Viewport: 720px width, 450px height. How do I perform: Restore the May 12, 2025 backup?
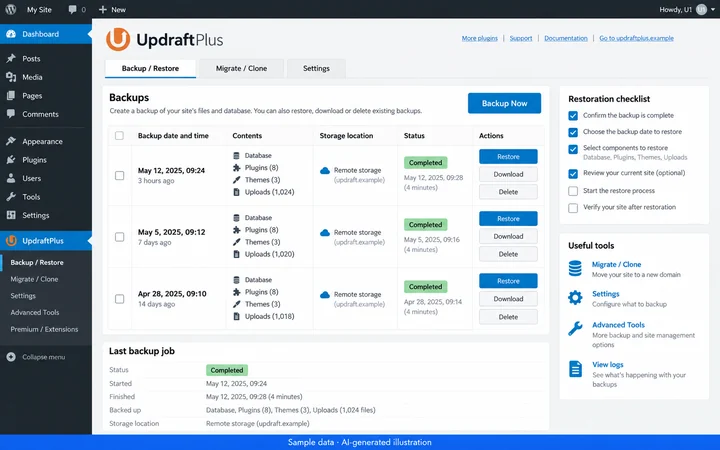[x=508, y=157]
